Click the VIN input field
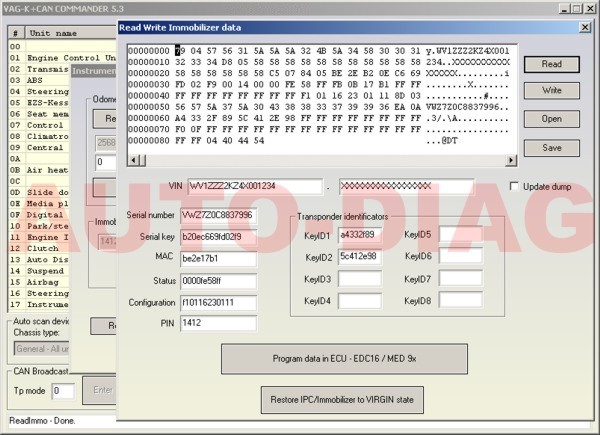Image resolution: width=600 pixels, height=435 pixels. [x=255, y=187]
